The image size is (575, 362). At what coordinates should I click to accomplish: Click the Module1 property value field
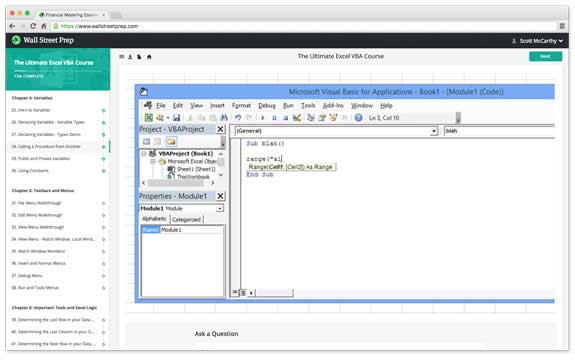[192, 230]
